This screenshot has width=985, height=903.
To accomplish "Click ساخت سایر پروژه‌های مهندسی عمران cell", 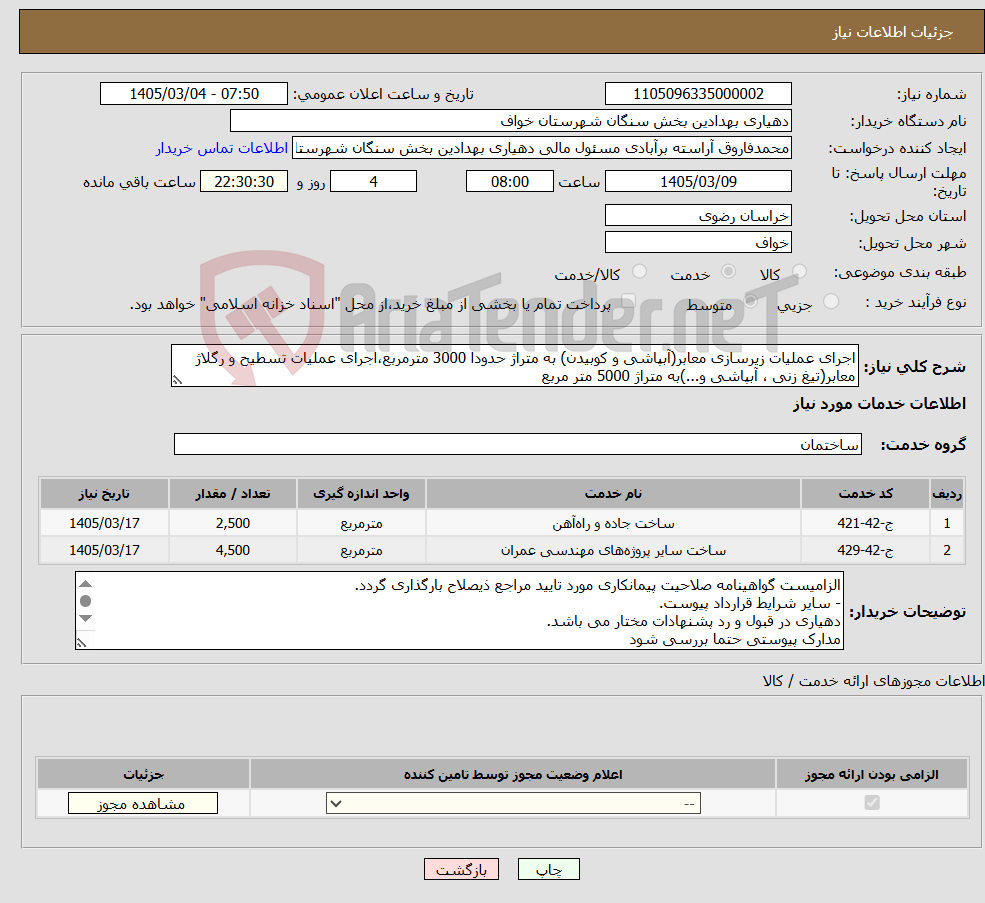I will (x=613, y=550).
